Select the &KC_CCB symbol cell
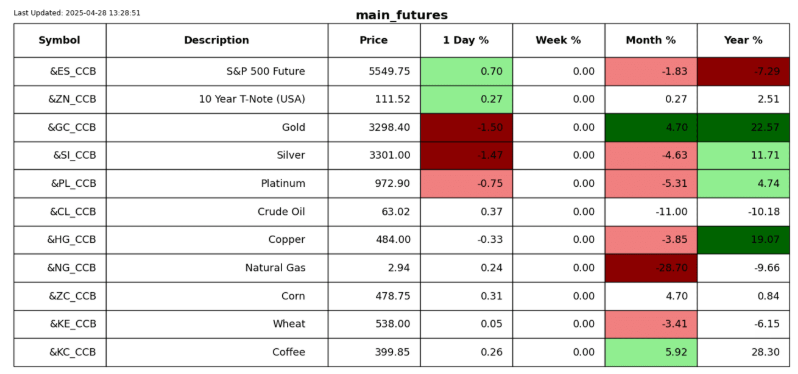Image resolution: width=798 pixels, height=374 pixels. click(60, 352)
